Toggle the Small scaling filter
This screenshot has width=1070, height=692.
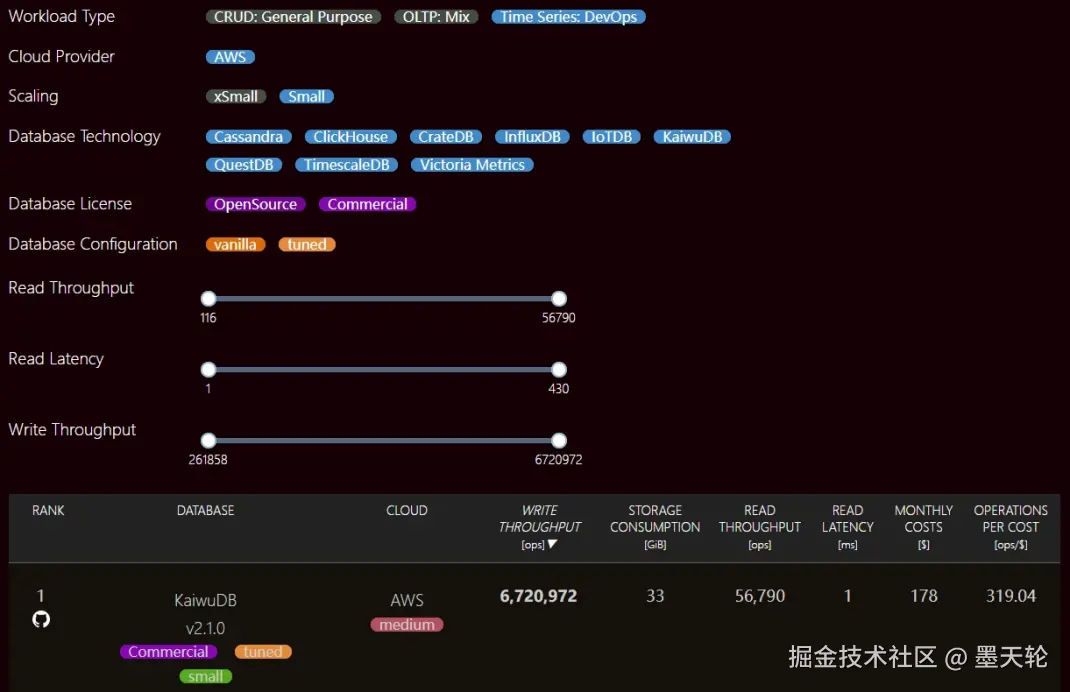click(x=306, y=96)
